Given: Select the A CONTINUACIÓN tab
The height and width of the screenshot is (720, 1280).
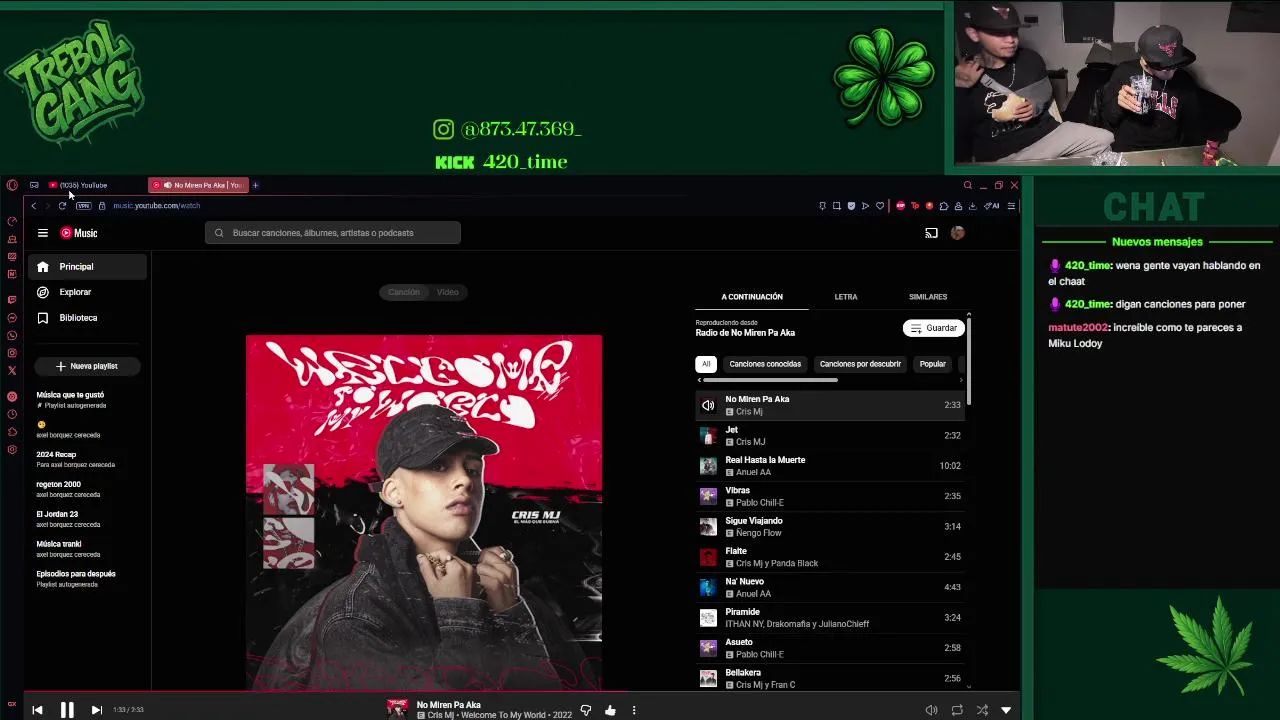Looking at the screenshot, I should pyautogui.click(x=752, y=297).
